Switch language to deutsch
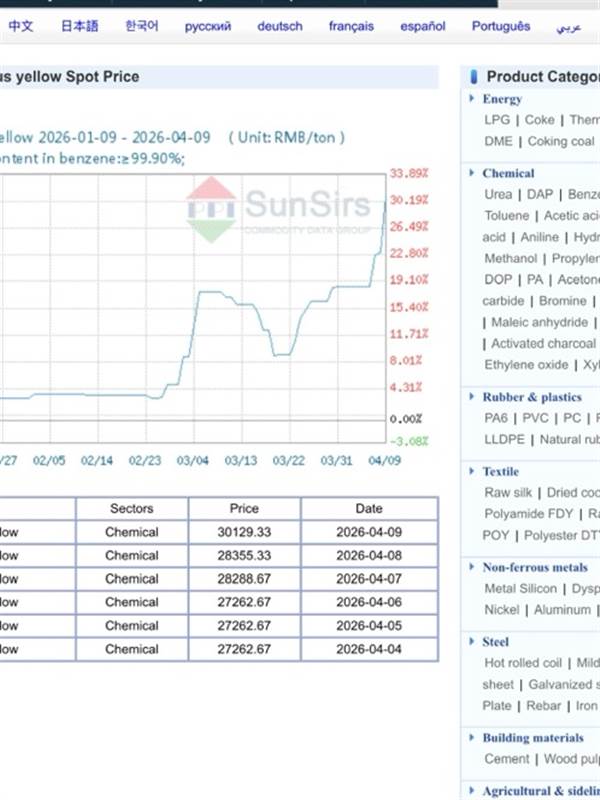The height and width of the screenshot is (800, 600). [x=279, y=26]
